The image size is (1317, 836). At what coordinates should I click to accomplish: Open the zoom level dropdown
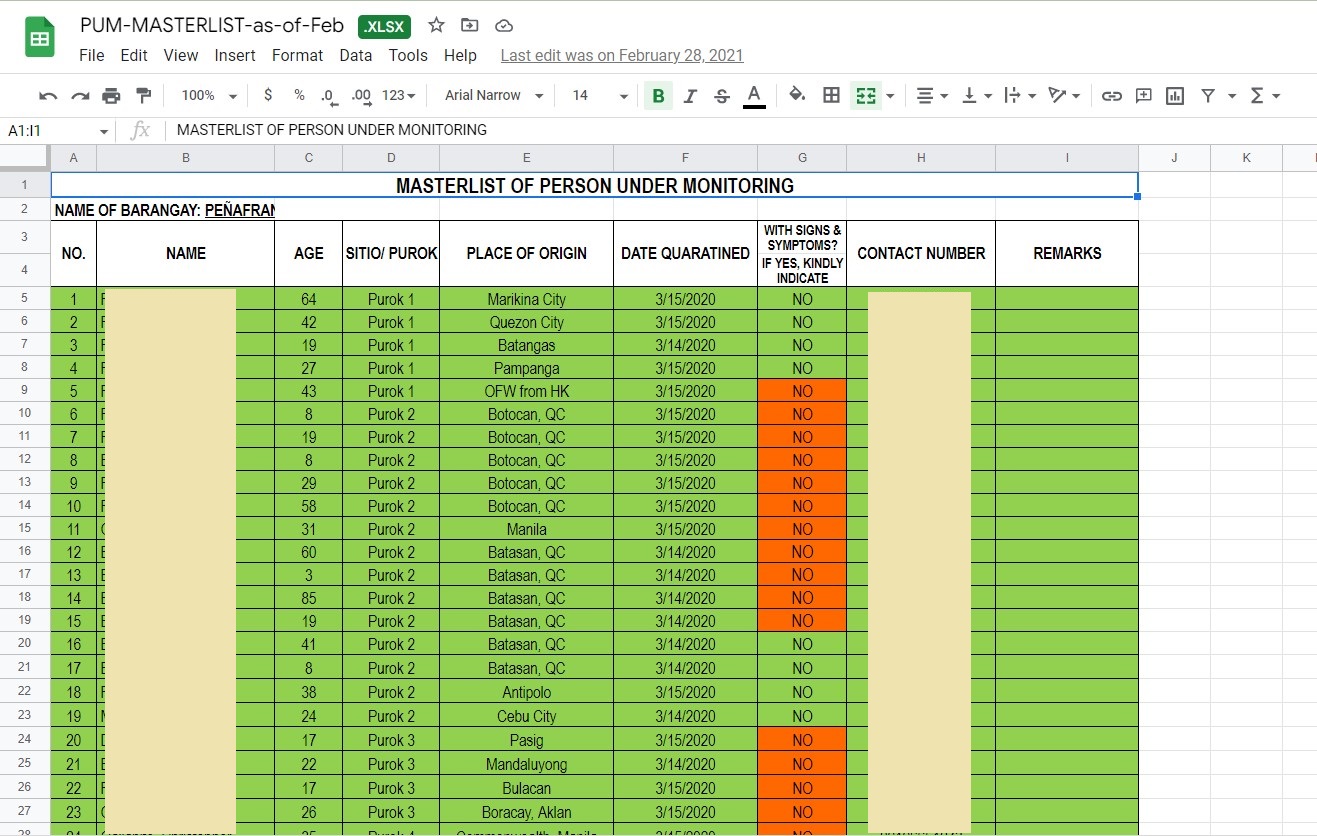click(x=209, y=96)
